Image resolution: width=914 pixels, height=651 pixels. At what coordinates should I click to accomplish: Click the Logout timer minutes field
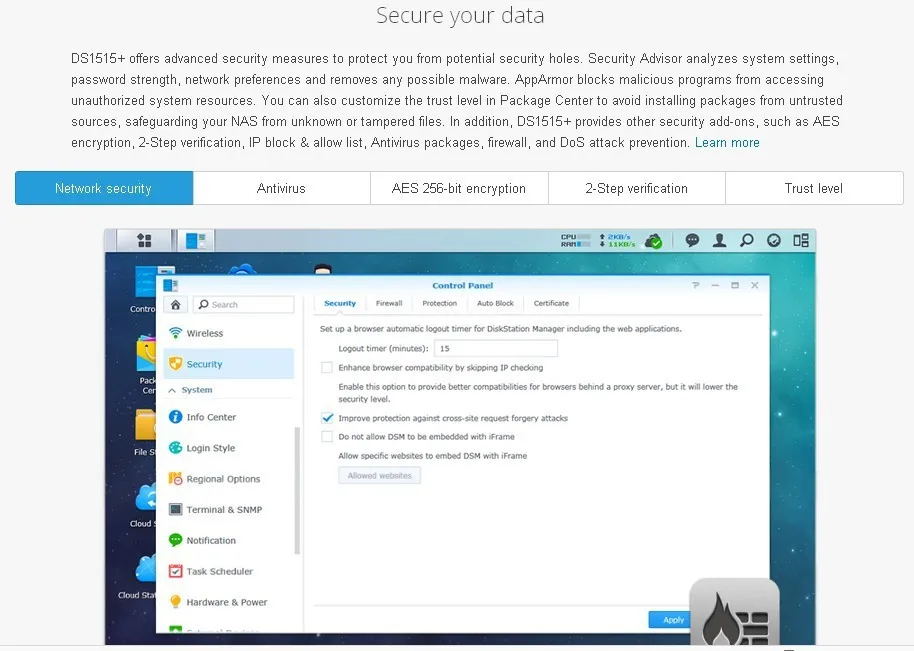pyautogui.click(x=495, y=349)
